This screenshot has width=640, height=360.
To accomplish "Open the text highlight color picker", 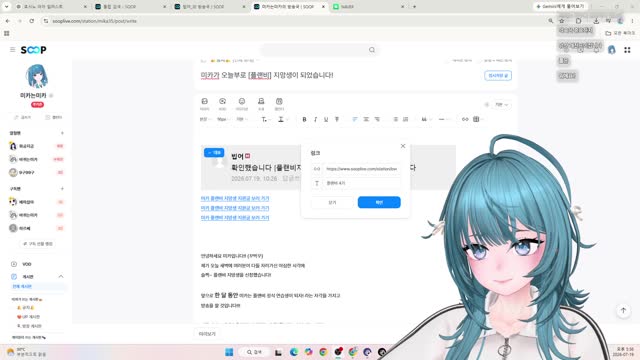I will tap(282, 119).
